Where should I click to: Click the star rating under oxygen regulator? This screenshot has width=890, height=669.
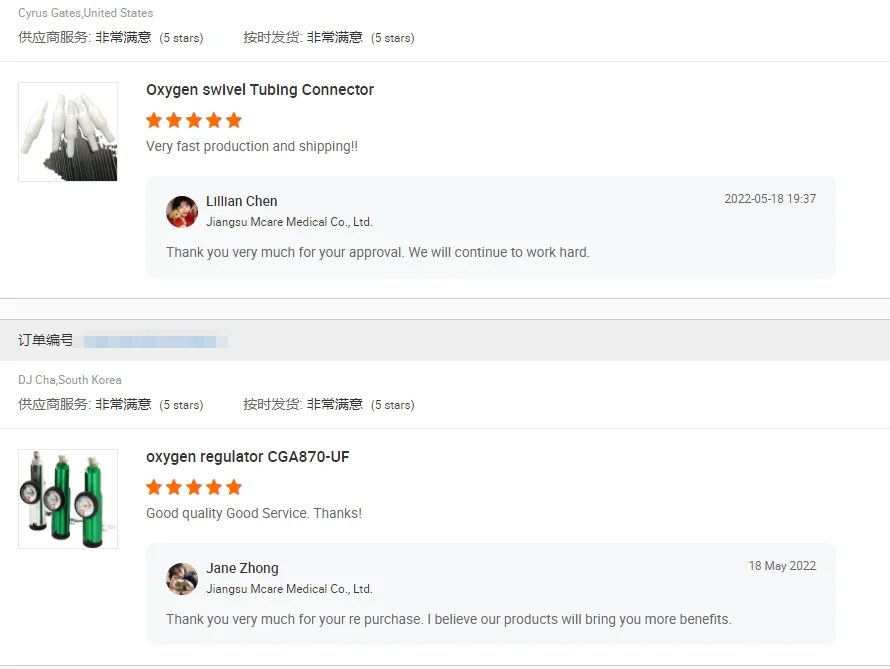194,487
